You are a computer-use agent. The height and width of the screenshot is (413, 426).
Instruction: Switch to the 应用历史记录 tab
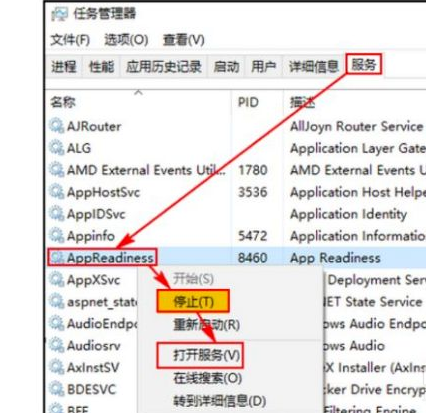pos(164,67)
